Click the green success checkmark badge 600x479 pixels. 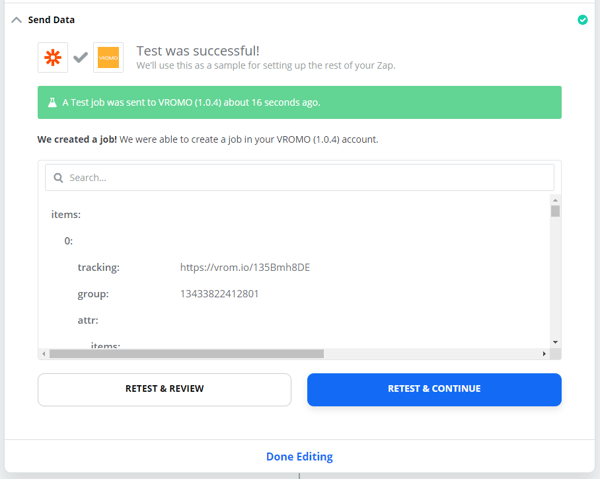point(582,20)
